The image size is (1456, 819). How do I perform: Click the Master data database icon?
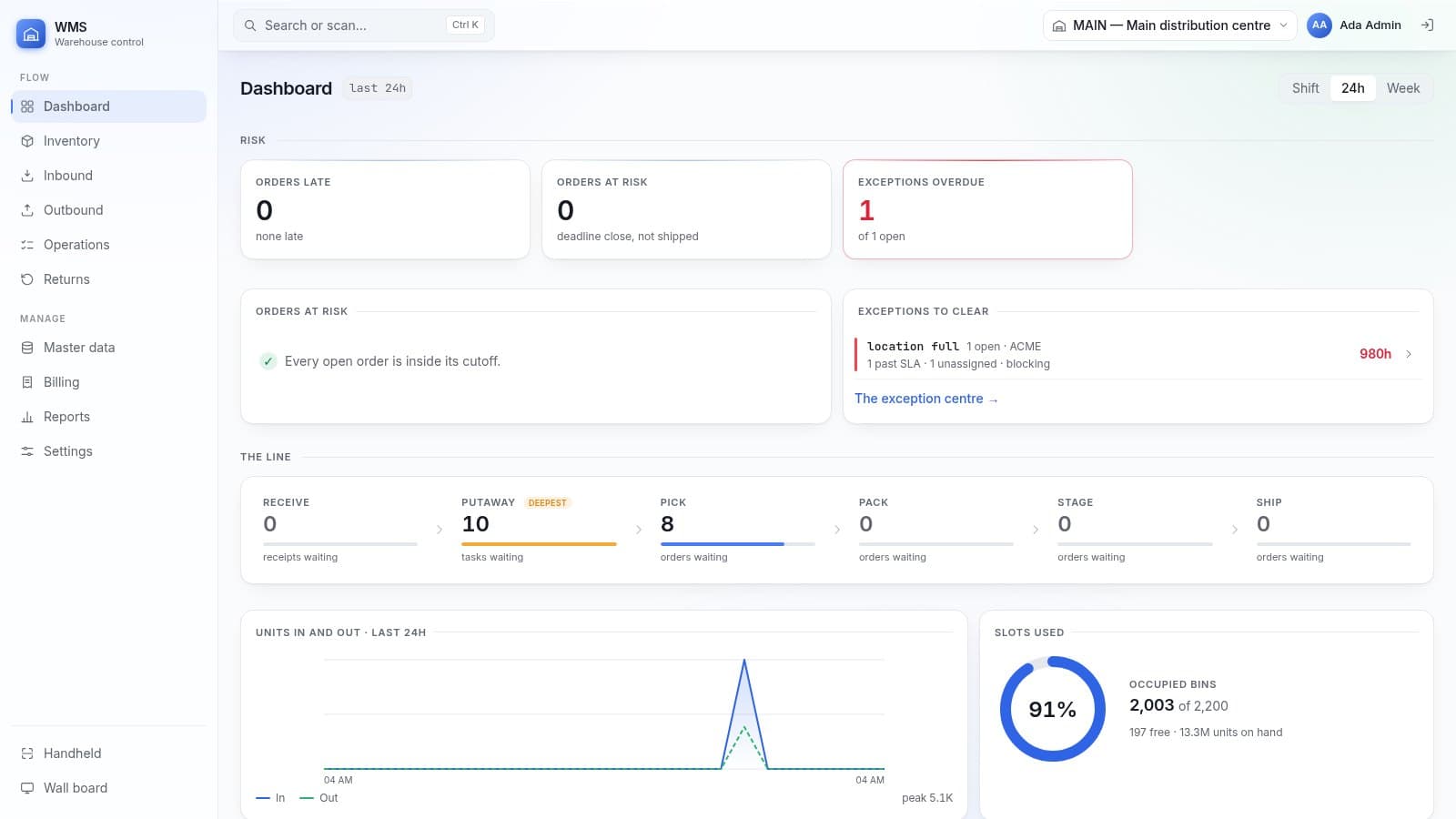click(27, 348)
